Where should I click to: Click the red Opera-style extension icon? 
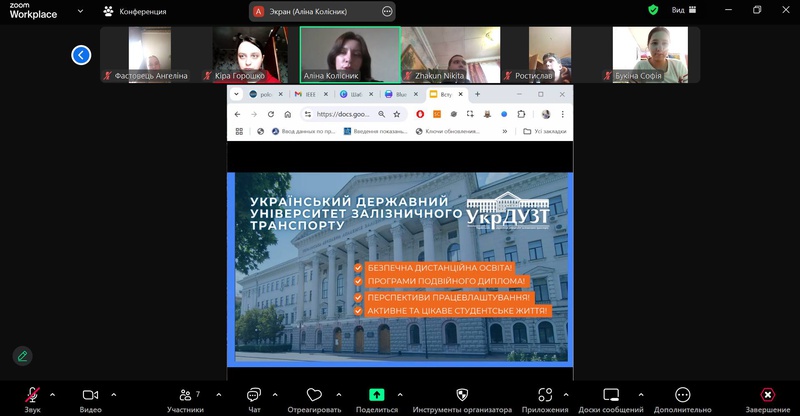coord(420,114)
